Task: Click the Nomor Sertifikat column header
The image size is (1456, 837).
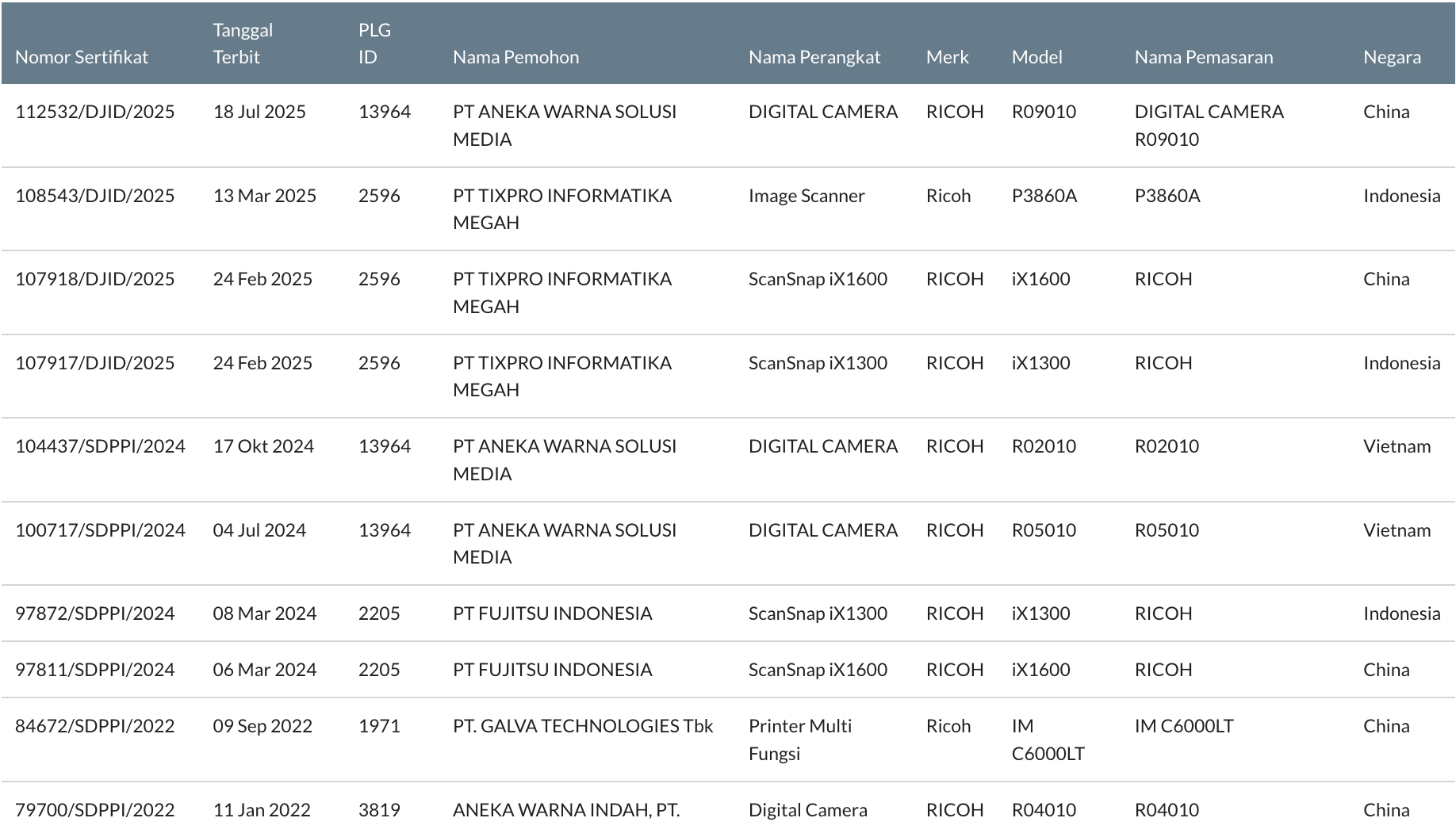Action: pos(82,57)
